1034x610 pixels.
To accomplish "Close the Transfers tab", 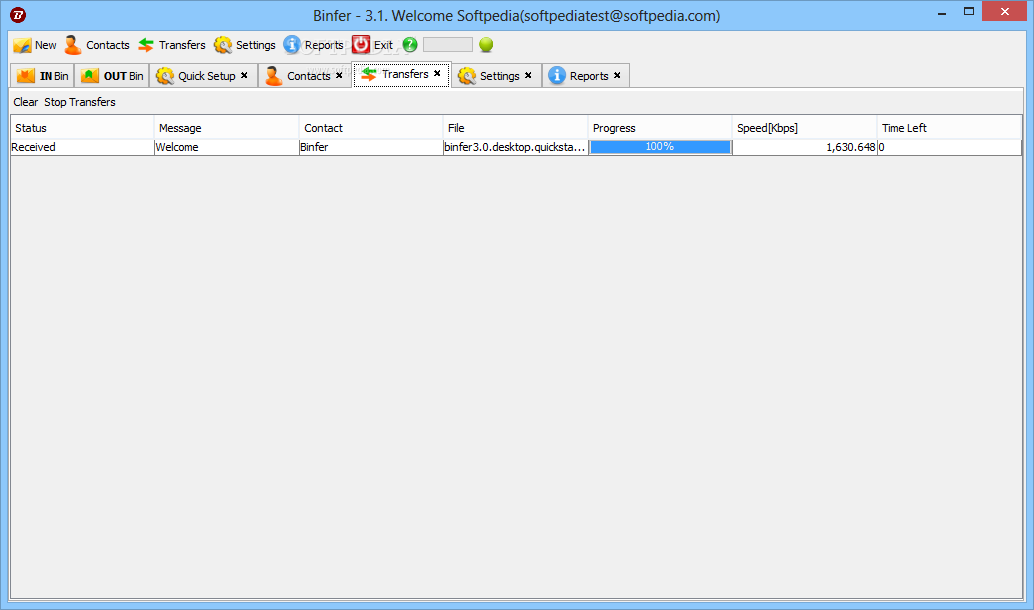I will [437, 73].
